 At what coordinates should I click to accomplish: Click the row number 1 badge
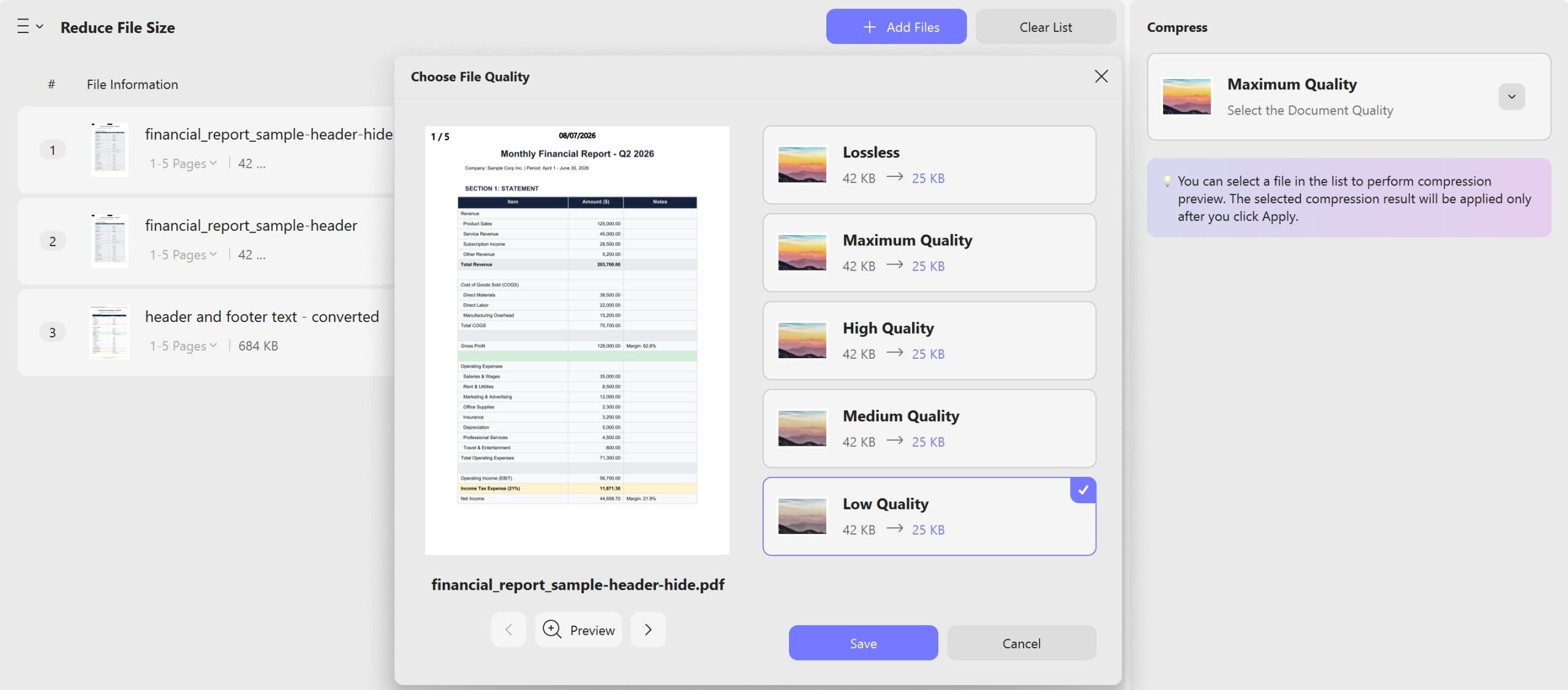point(53,150)
